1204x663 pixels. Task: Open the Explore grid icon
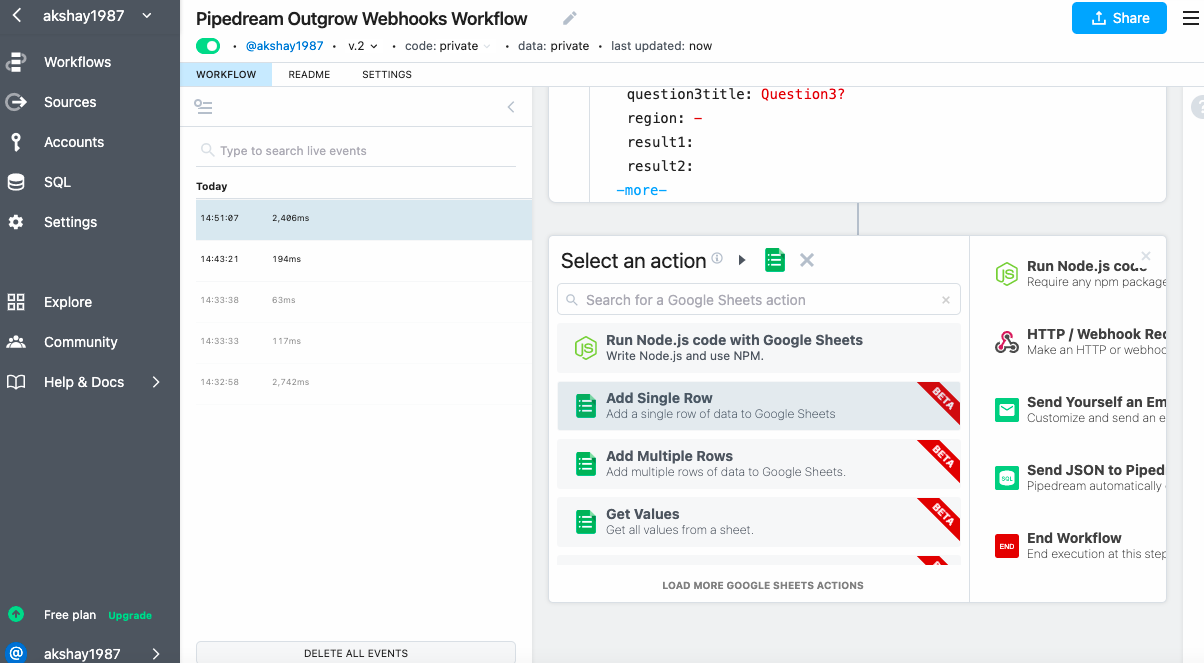16,302
